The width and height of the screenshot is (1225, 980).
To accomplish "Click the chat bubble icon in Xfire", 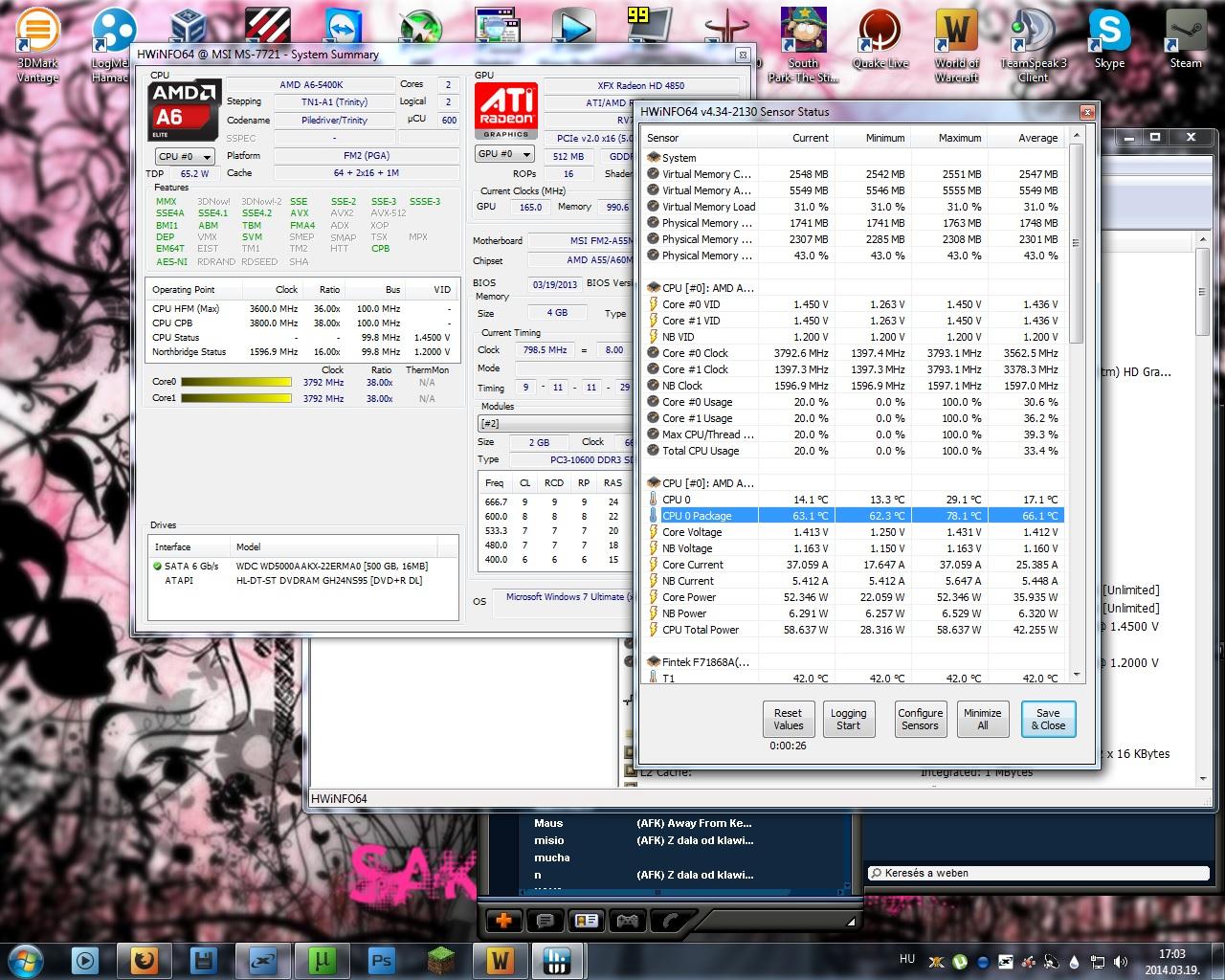I will (x=545, y=921).
